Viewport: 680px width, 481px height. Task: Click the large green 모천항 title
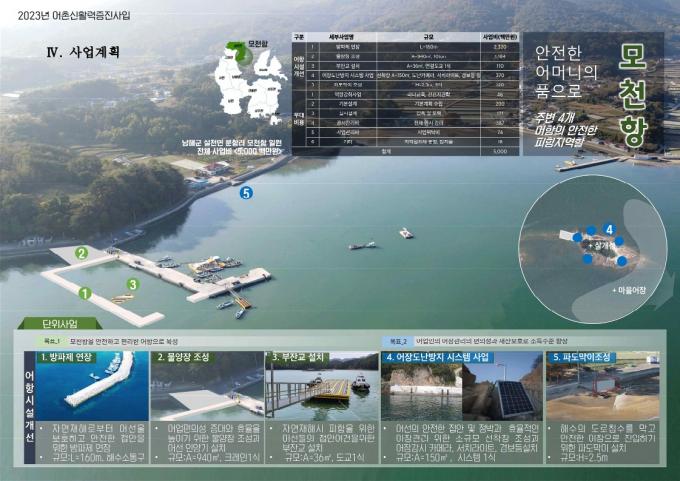(633, 95)
